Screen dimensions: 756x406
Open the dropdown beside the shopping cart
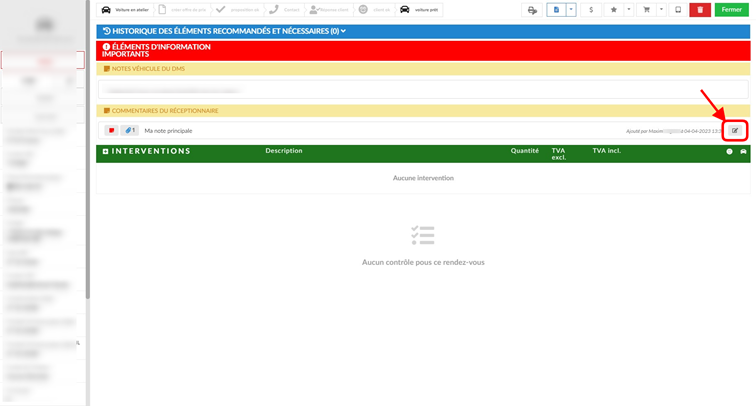point(662,10)
